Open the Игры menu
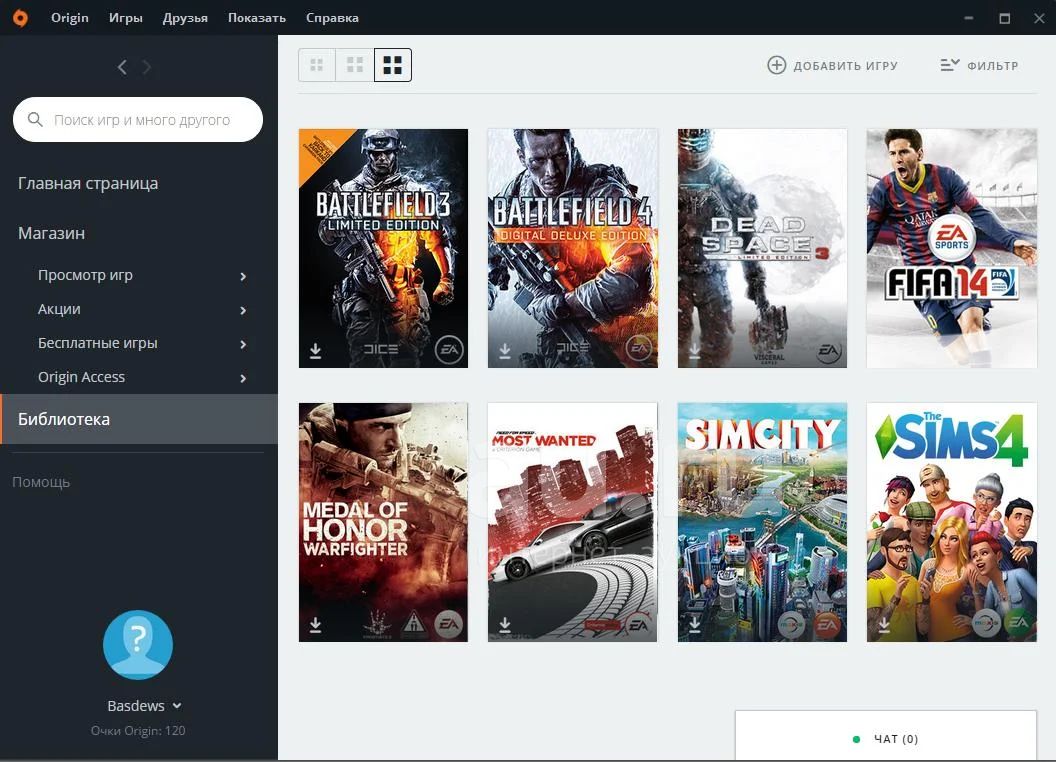This screenshot has height=762, width=1056. click(126, 18)
